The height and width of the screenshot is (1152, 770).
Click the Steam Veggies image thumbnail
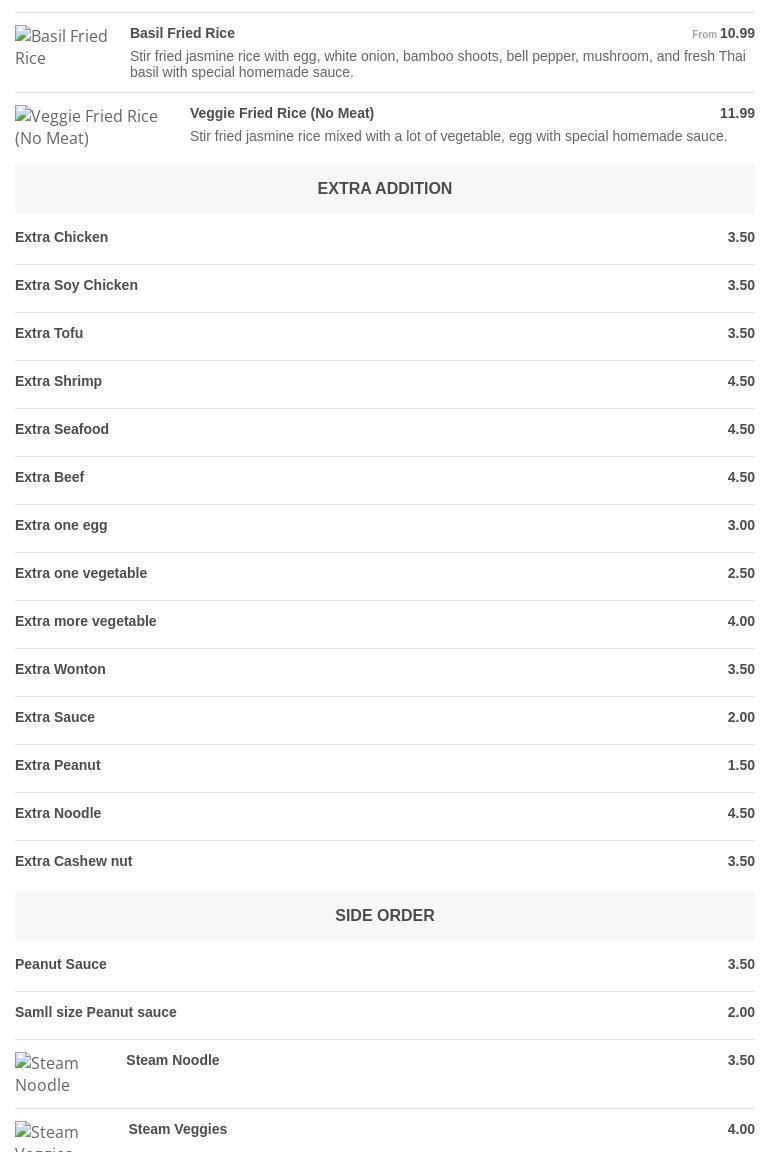tap(60, 1138)
